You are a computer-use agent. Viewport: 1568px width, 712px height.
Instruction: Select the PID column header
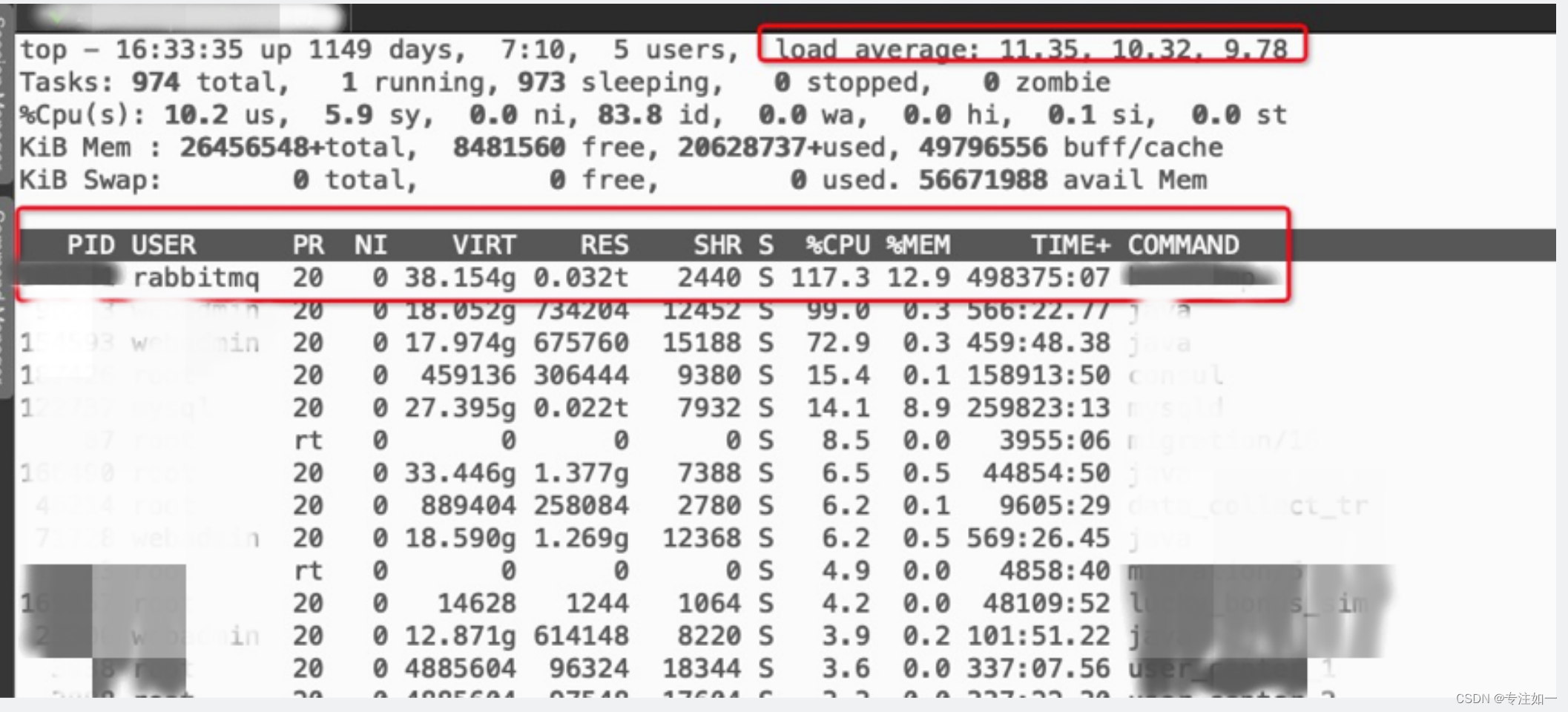[x=93, y=245]
